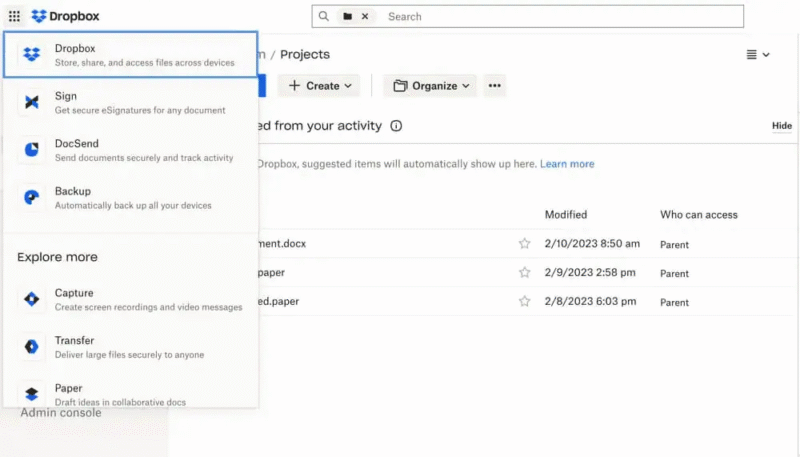Click the DocSend app icon
The height and width of the screenshot is (457, 800).
(x=32, y=149)
